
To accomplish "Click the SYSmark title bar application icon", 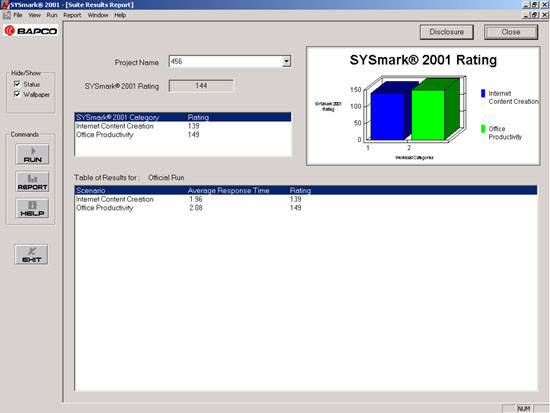I will [5, 5].
